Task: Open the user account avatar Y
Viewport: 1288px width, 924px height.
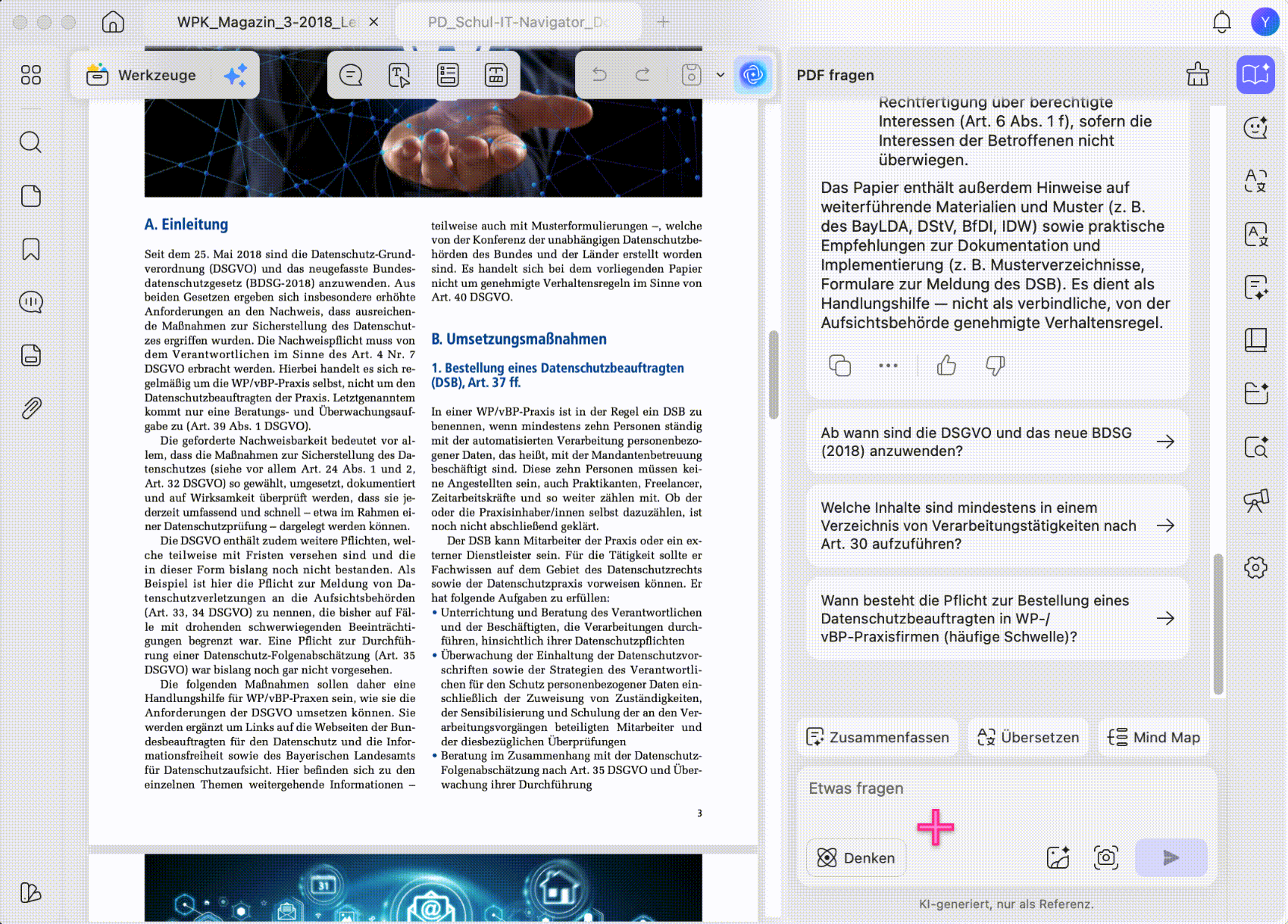Action: [1265, 22]
